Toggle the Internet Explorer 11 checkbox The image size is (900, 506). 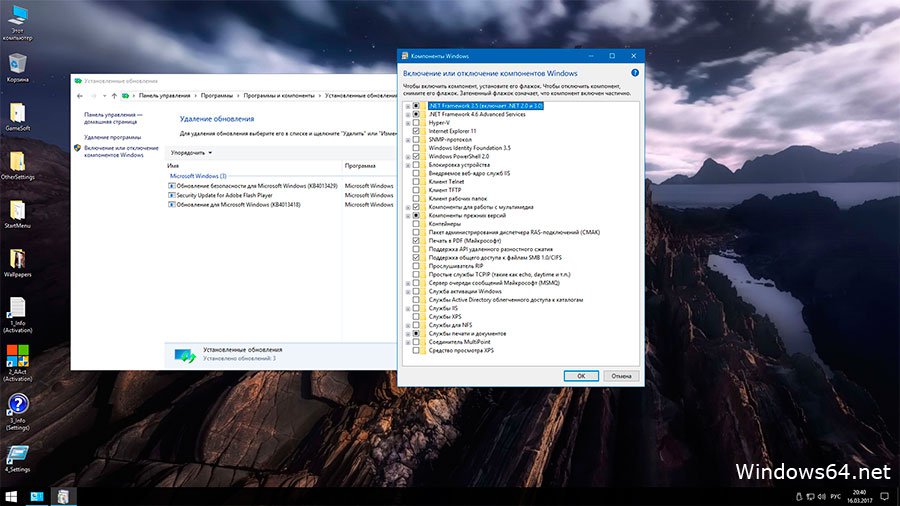point(416,130)
